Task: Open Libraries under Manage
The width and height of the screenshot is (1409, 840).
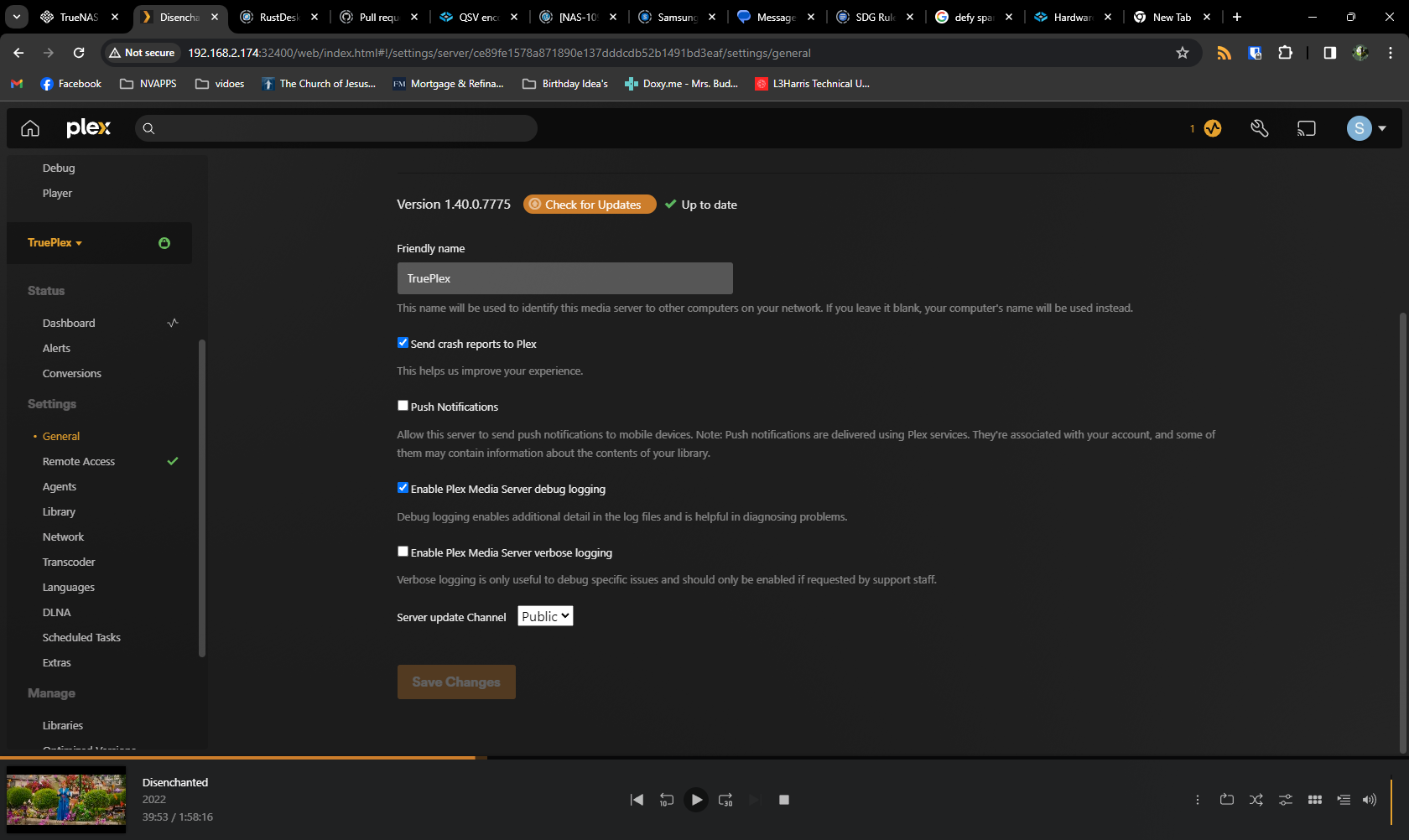Action: (63, 725)
